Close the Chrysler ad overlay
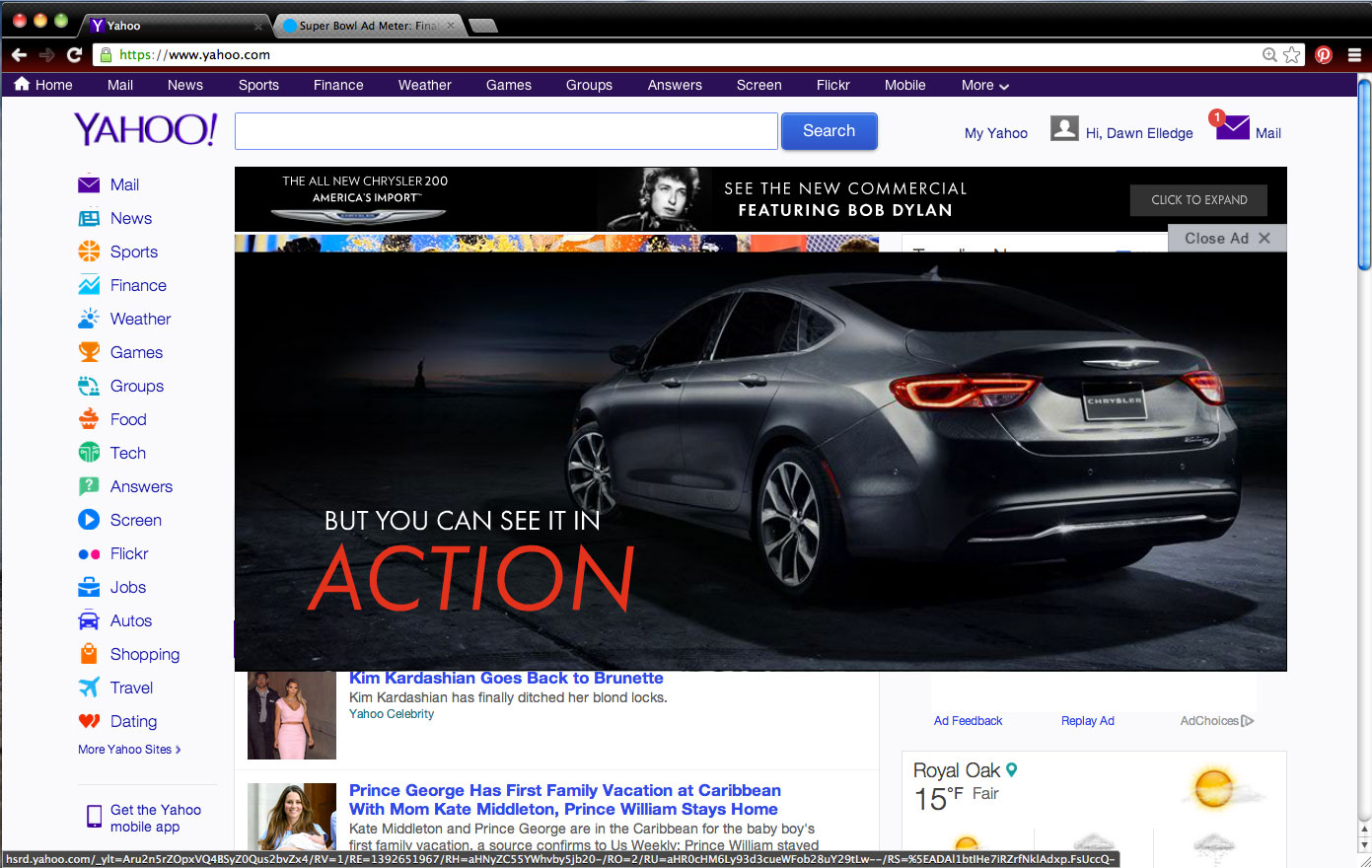 pyautogui.click(x=1227, y=239)
